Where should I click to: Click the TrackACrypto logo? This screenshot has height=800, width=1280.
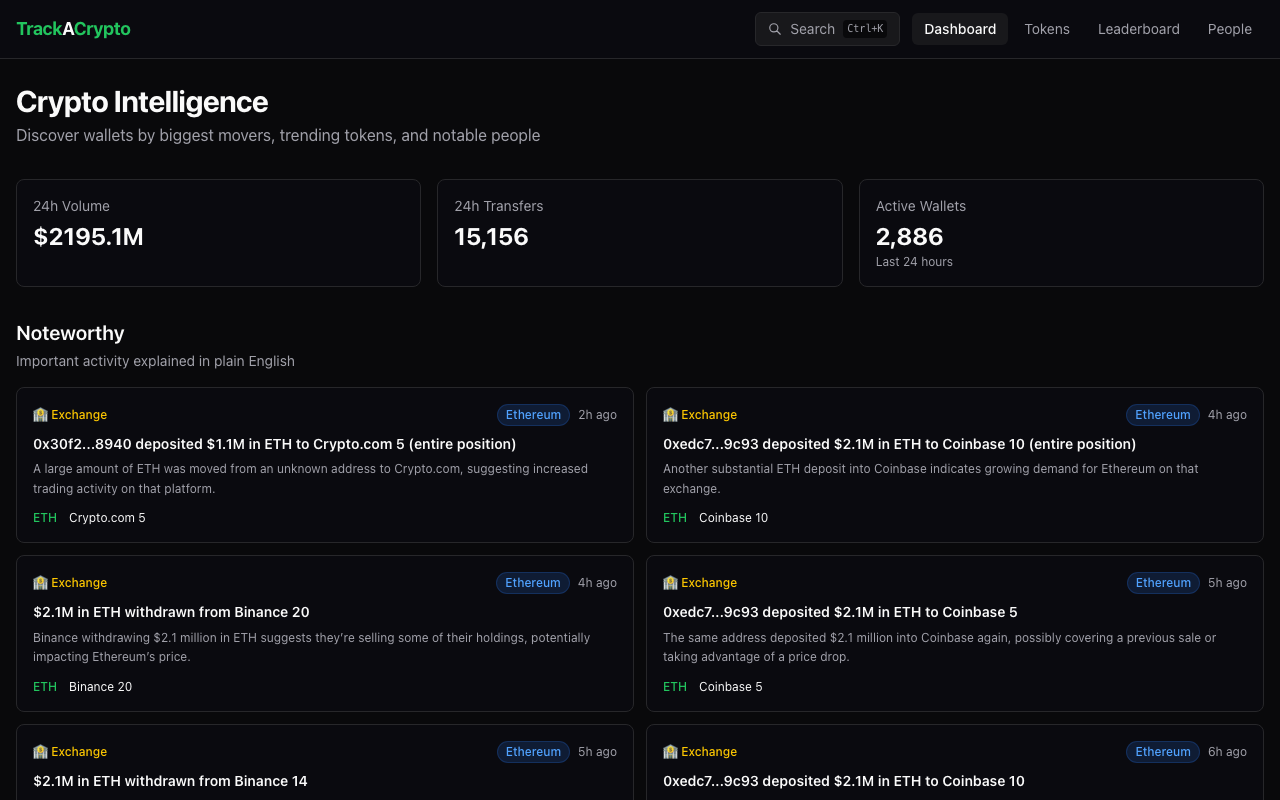coord(73,29)
